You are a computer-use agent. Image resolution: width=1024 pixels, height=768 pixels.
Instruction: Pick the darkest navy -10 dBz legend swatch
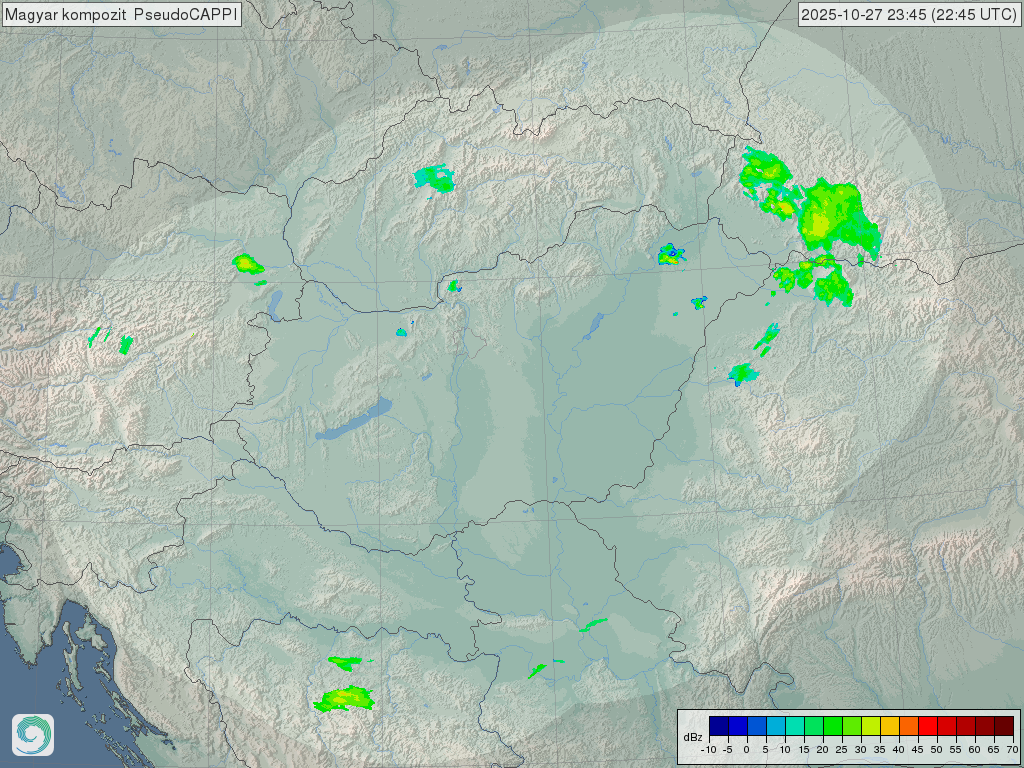point(718,725)
